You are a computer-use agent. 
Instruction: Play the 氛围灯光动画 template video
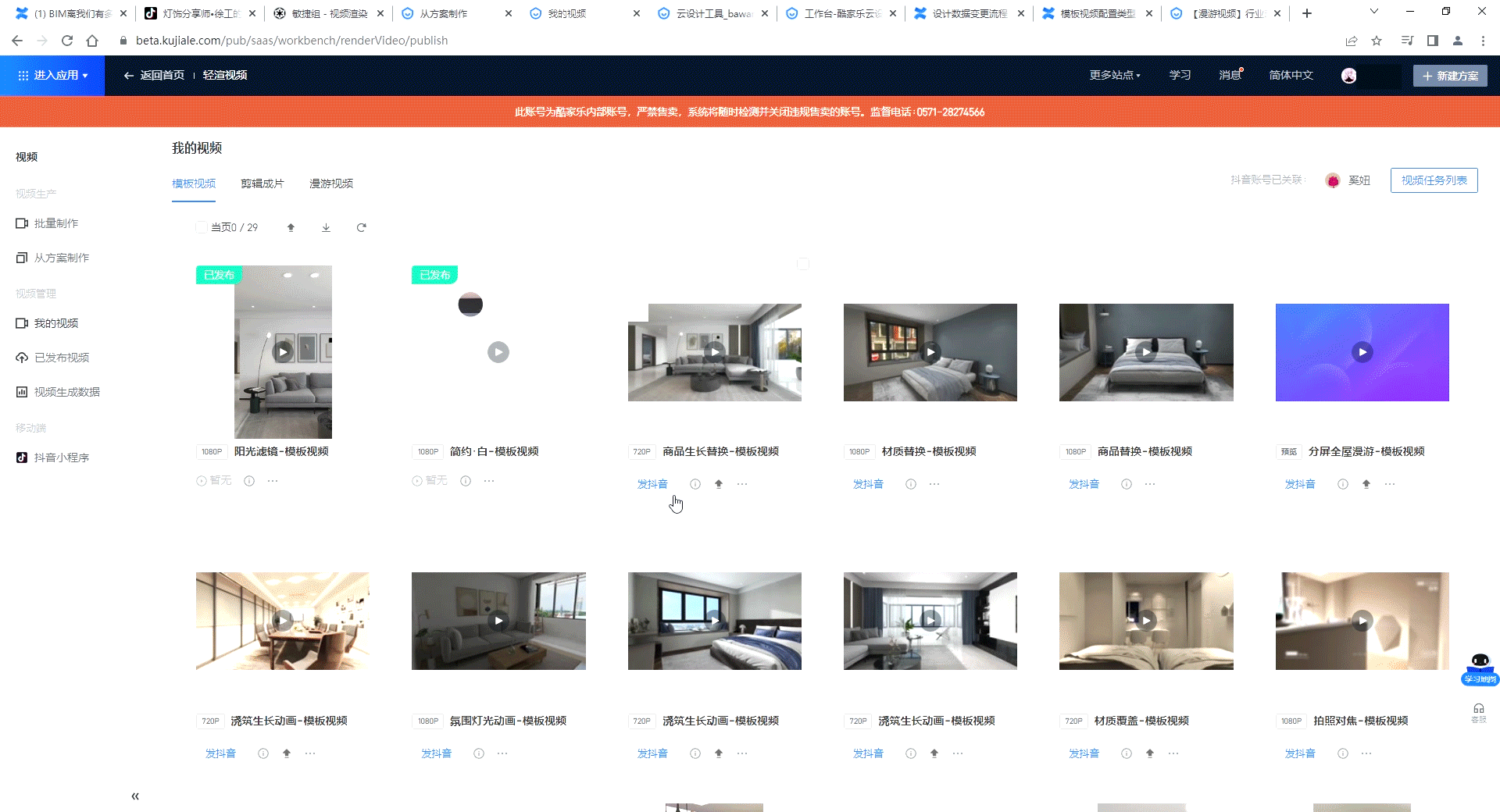click(x=498, y=621)
